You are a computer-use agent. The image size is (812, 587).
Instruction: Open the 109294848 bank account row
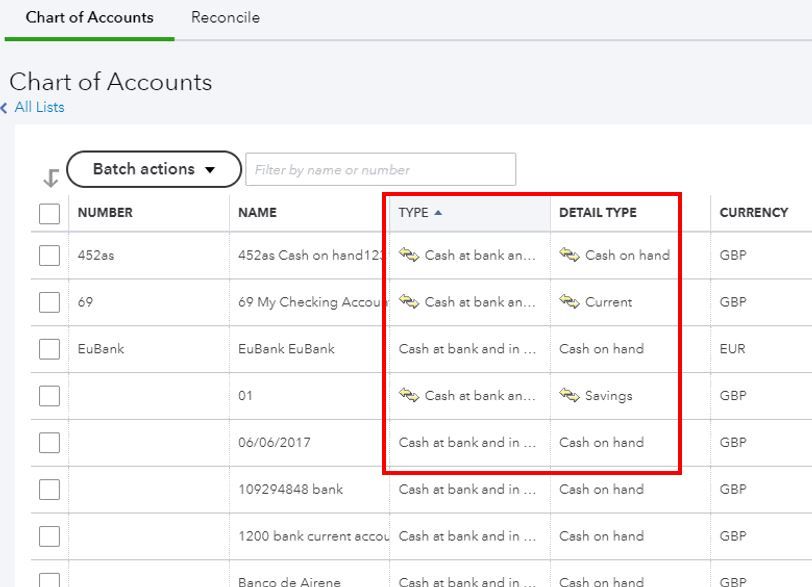pyautogui.click(x=290, y=489)
